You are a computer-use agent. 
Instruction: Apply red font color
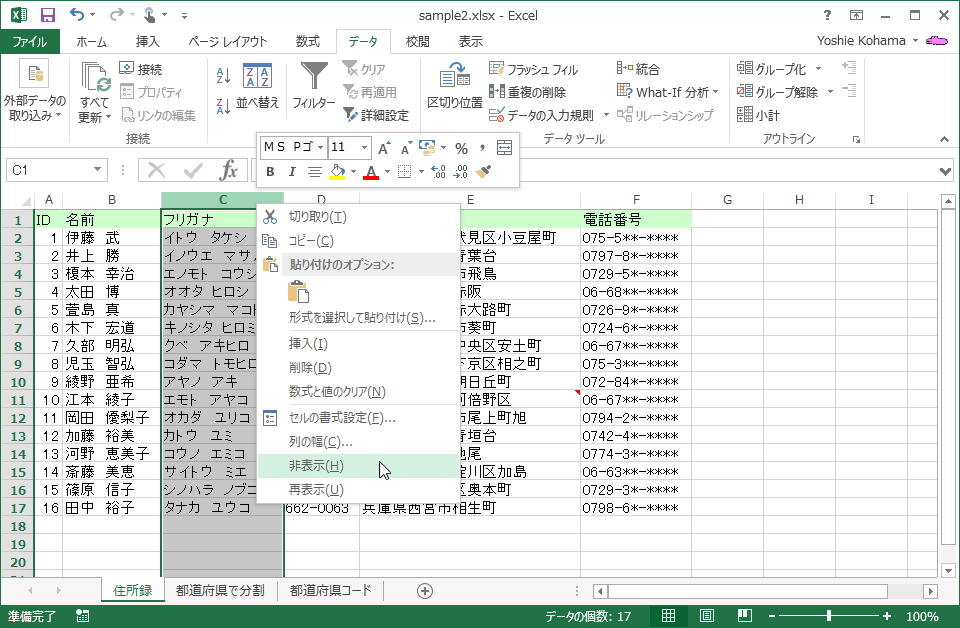coord(371,172)
